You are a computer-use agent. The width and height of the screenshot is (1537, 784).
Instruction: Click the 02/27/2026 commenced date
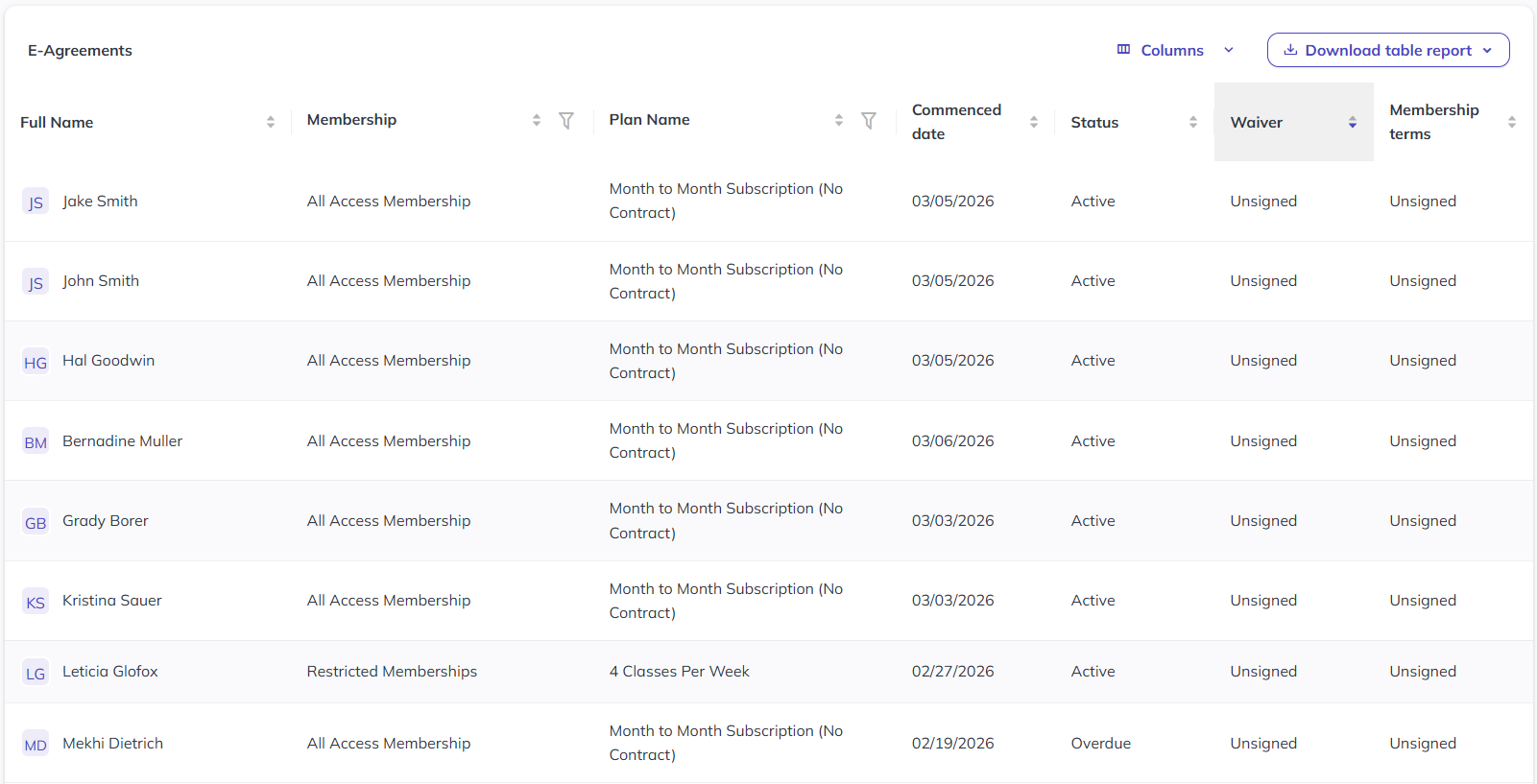[953, 671]
